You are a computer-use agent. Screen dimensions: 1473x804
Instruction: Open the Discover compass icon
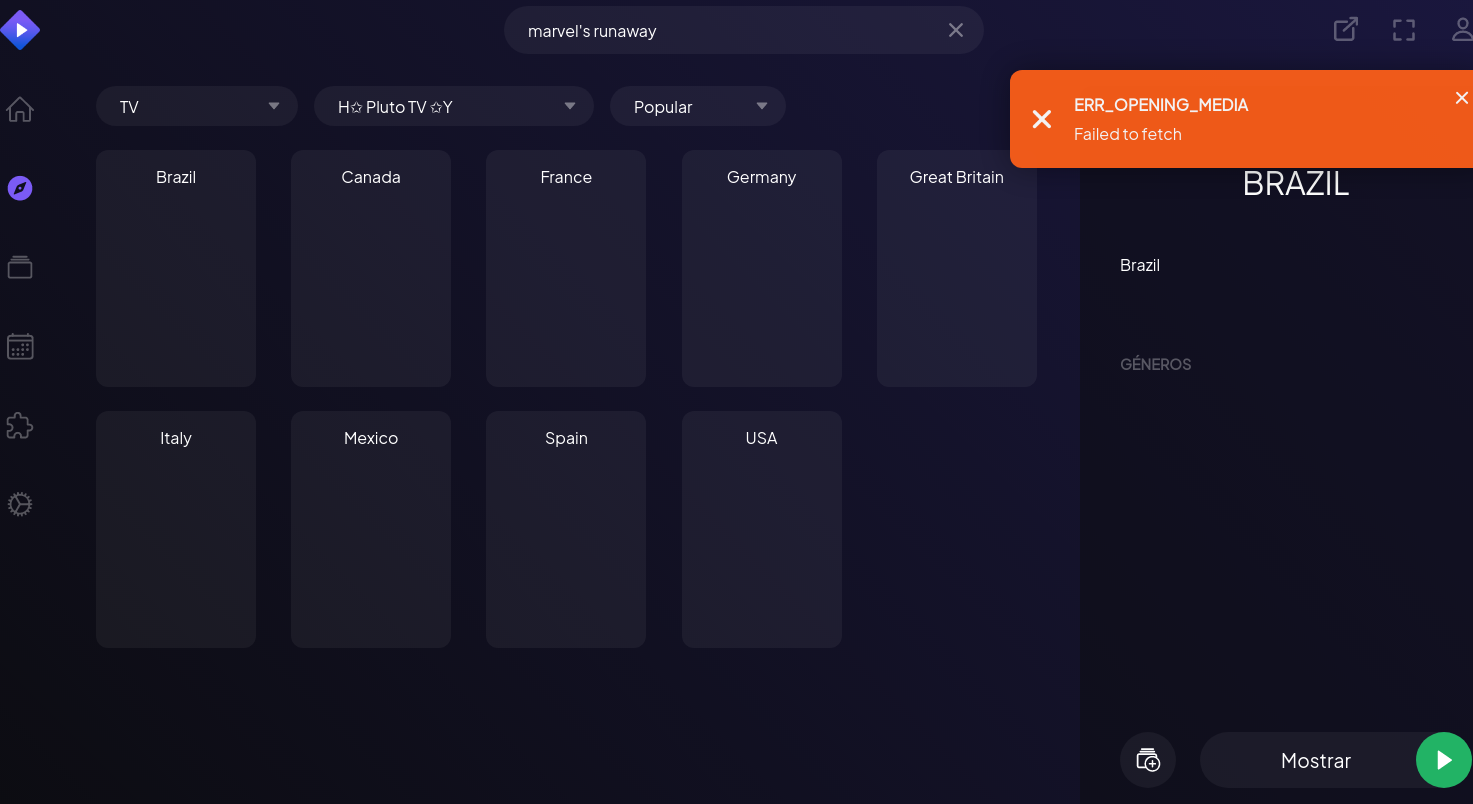pos(20,188)
